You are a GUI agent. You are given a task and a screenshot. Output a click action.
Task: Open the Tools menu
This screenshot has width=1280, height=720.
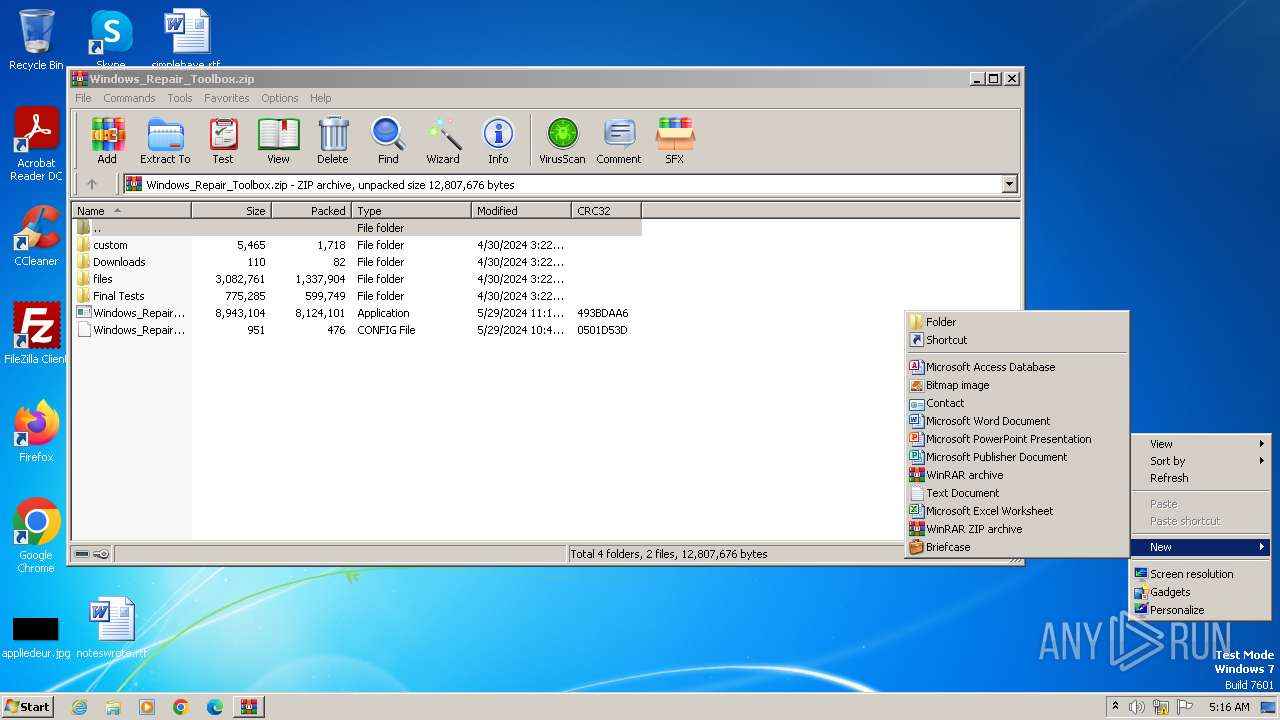click(180, 98)
